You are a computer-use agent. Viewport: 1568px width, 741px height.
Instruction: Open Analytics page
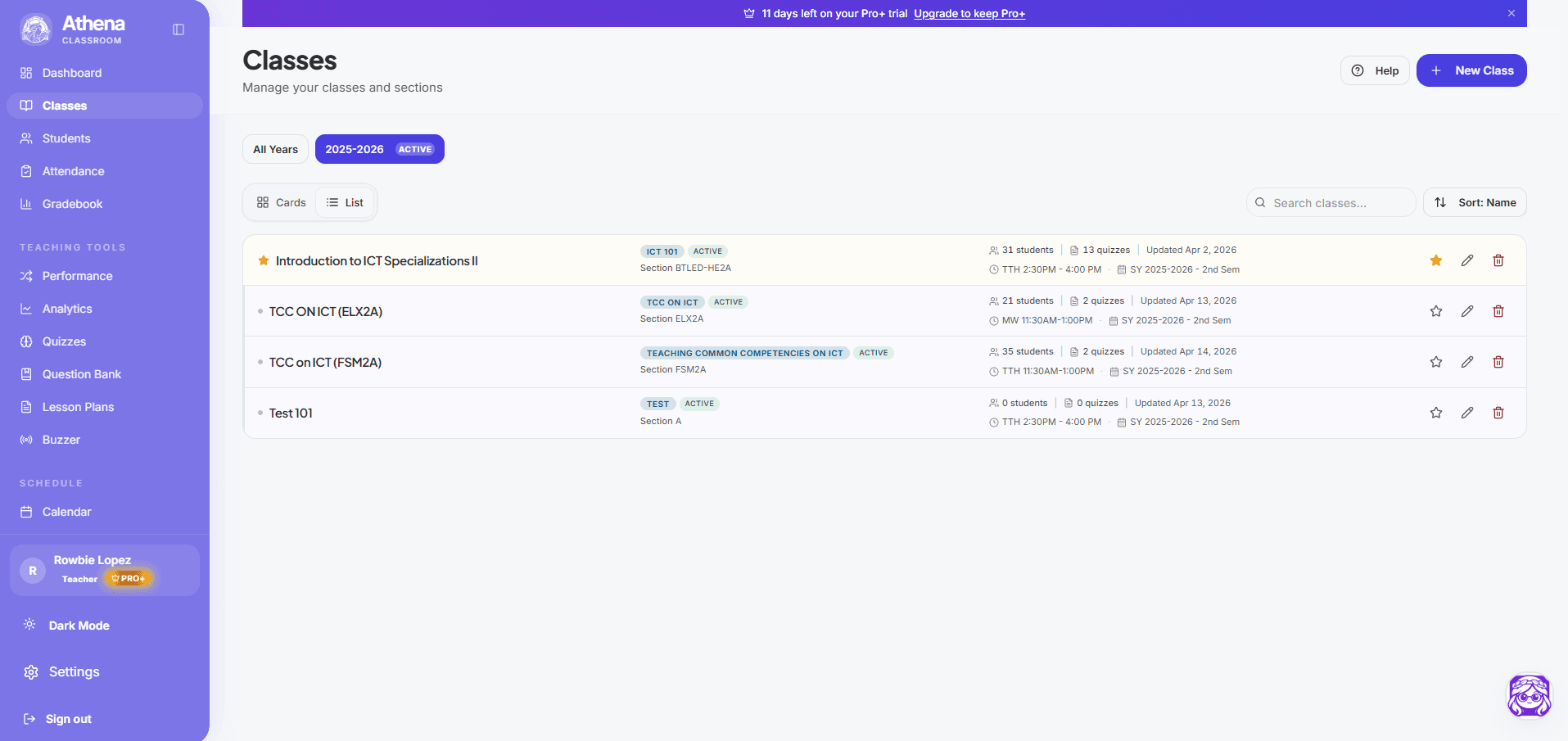[105, 309]
